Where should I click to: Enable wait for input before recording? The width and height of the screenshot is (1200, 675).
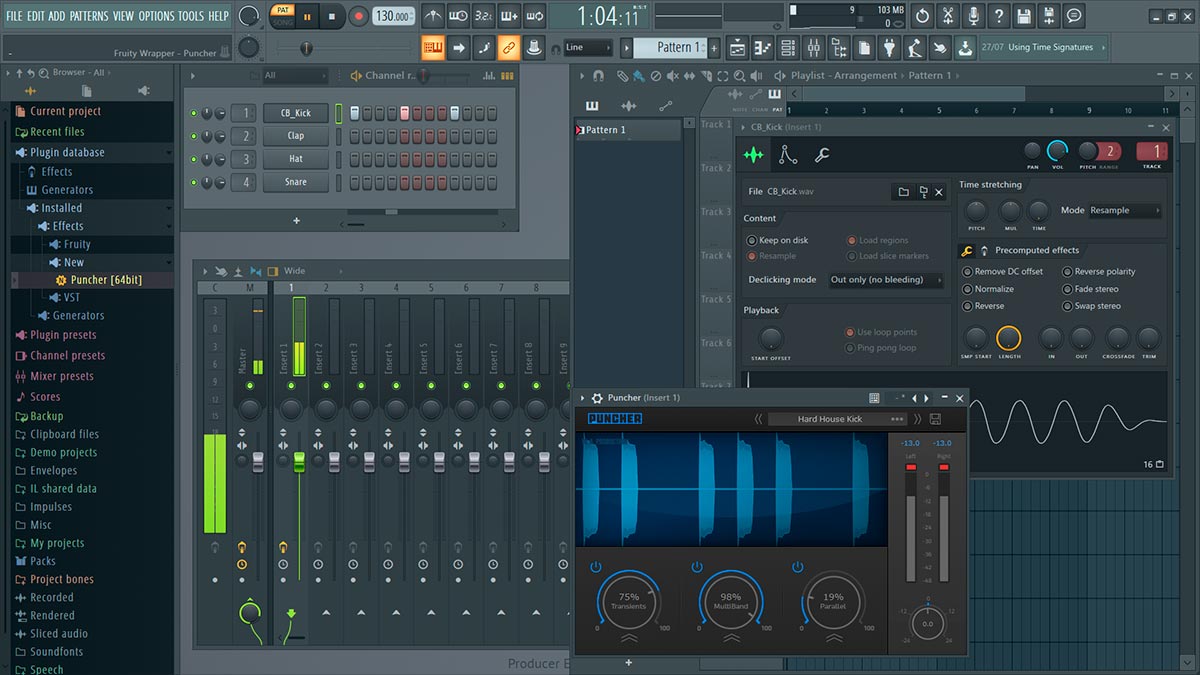[x=458, y=16]
